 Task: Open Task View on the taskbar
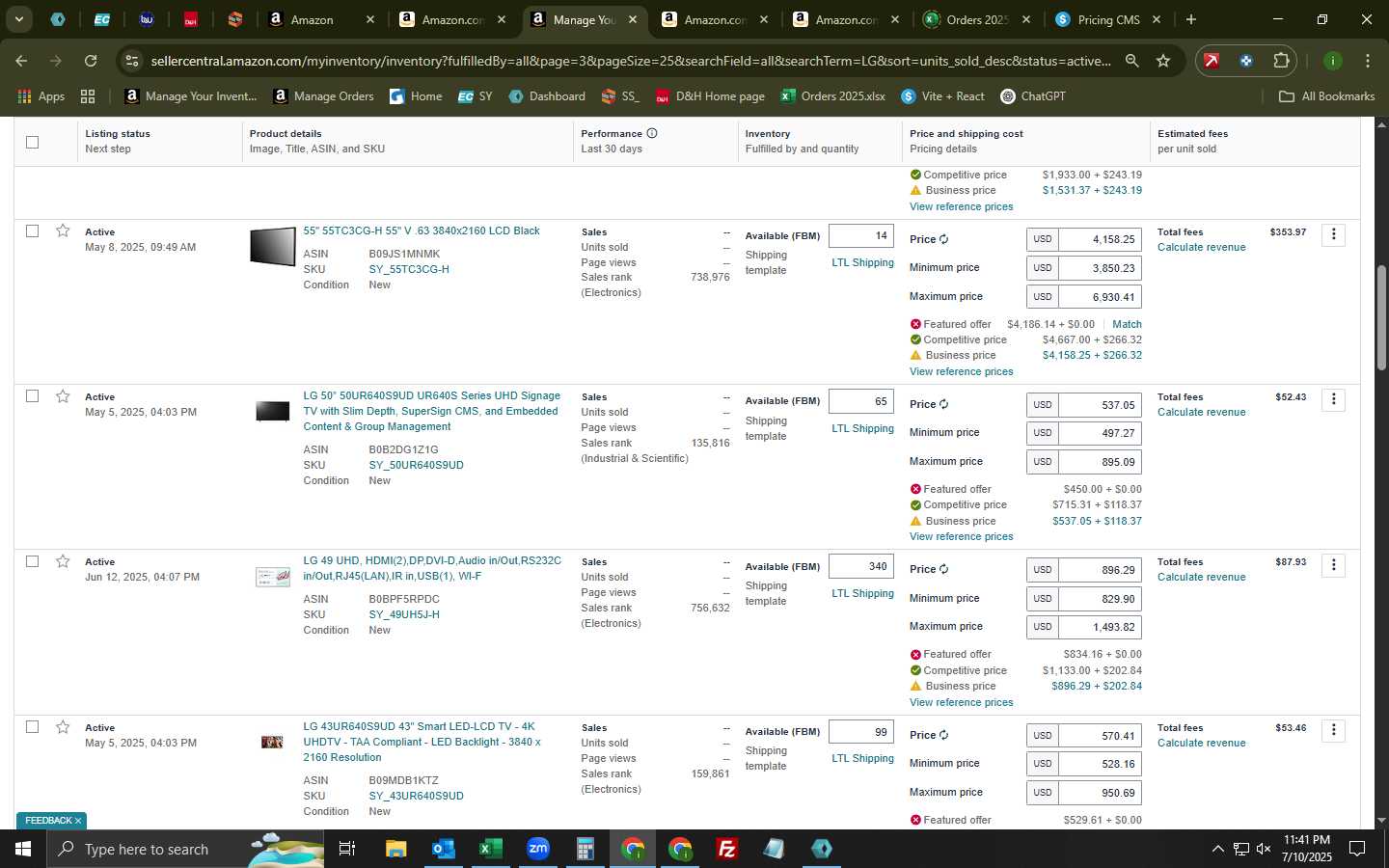pos(347,849)
